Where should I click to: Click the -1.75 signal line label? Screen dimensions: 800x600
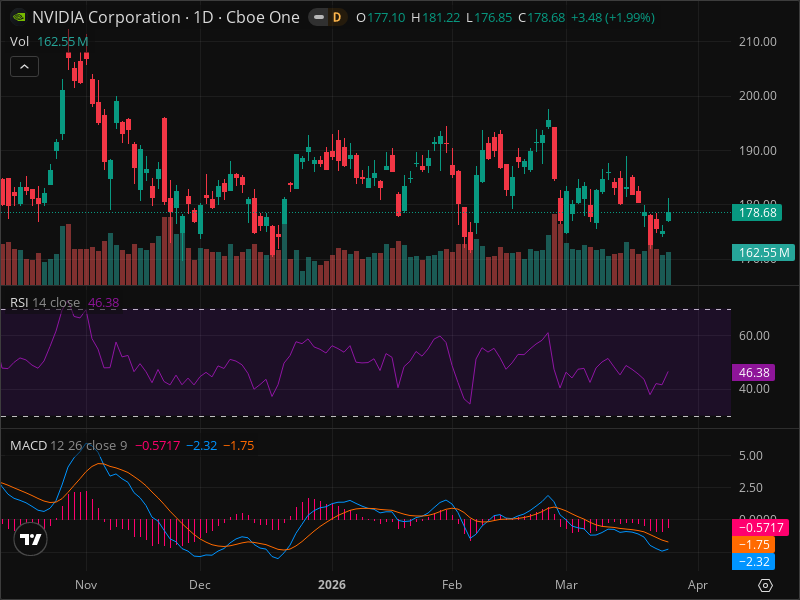point(754,545)
